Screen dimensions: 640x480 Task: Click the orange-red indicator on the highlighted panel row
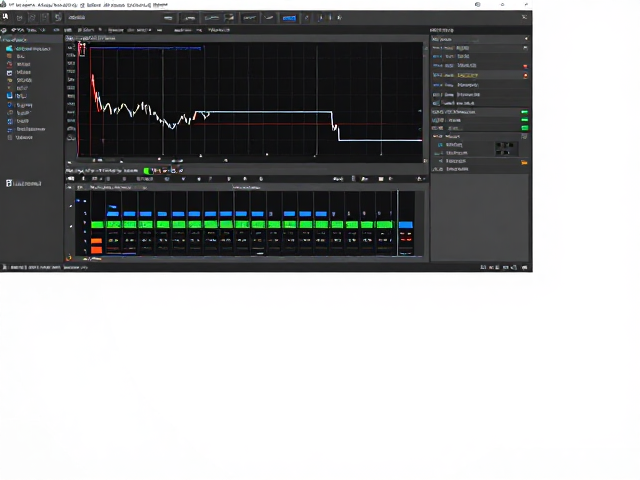click(x=525, y=76)
